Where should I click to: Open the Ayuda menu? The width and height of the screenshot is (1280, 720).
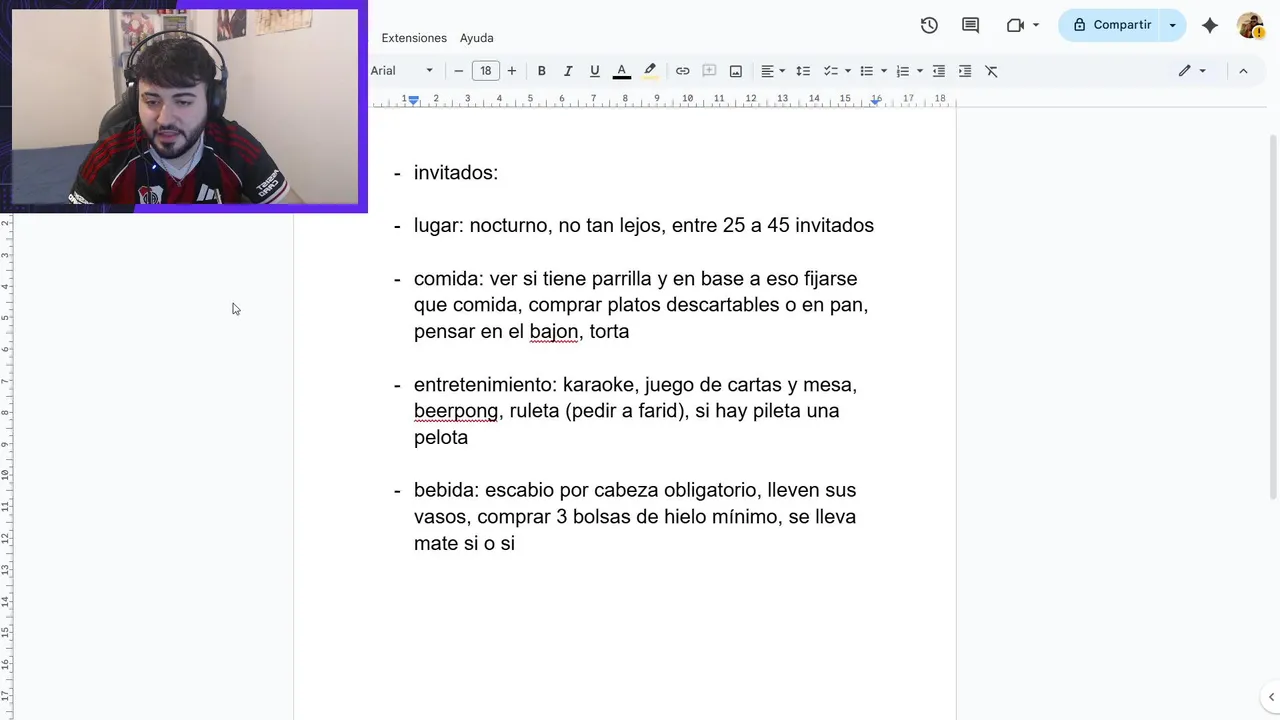click(x=477, y=38)
